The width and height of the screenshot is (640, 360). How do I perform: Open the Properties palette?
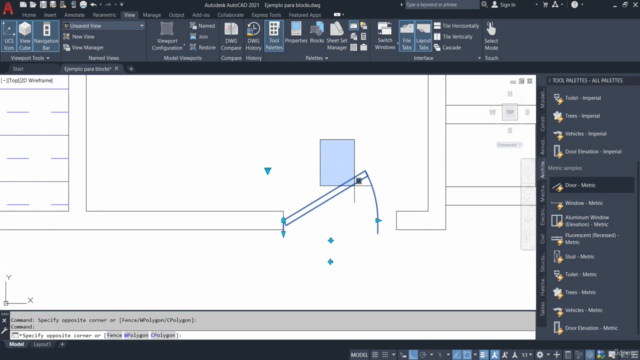pyautogui.click(x=296, y=33)
